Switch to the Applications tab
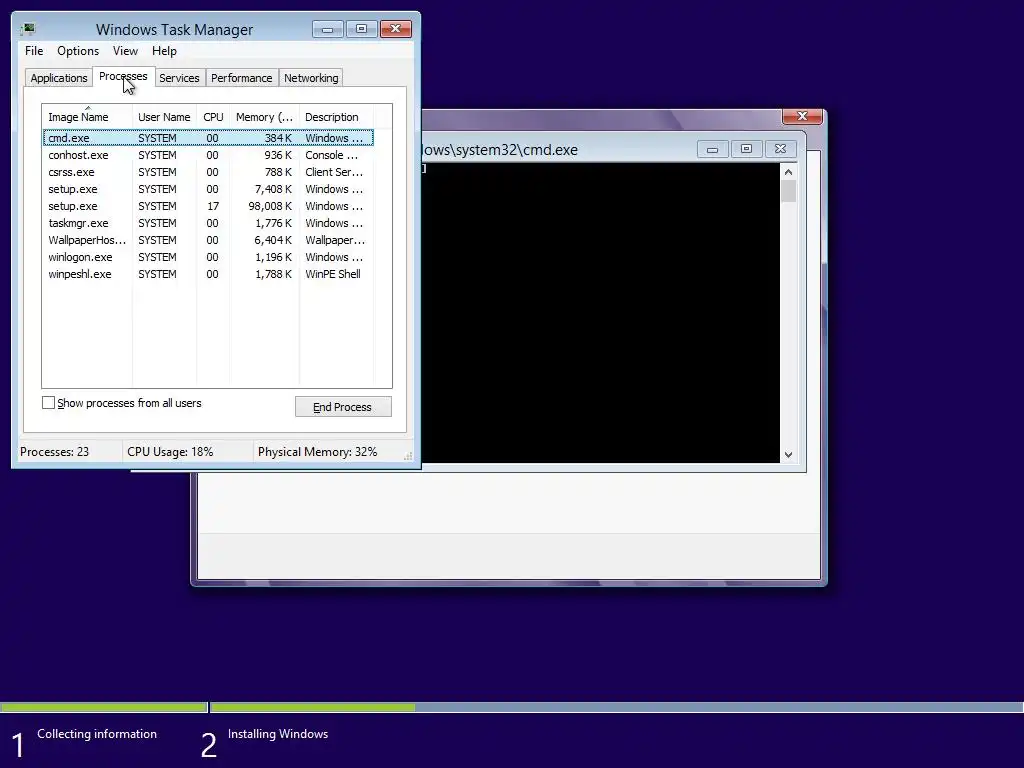The width and height of the screenshot is (1024, 768). point(59,78)
